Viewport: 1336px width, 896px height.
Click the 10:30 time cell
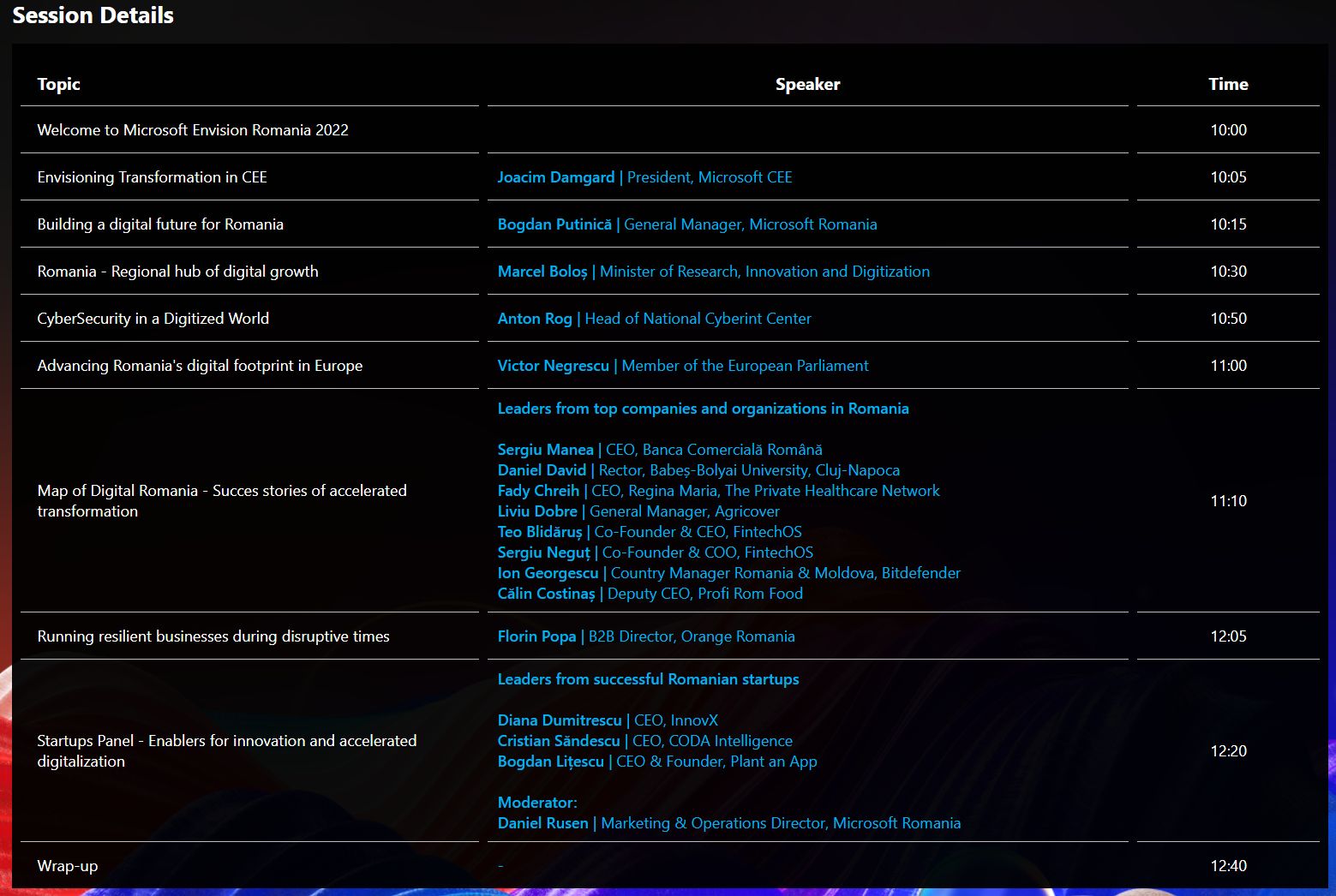(x=1228, y=272)
